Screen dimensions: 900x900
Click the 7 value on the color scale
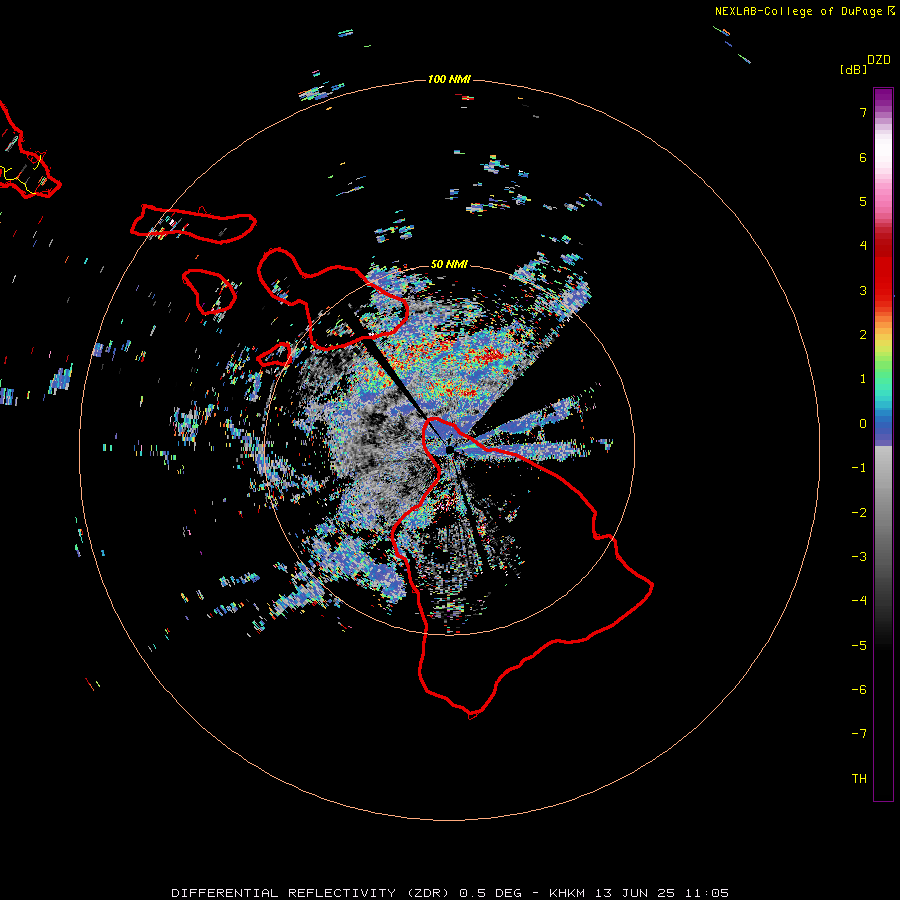pyautogui.click(x=863, y=112)
